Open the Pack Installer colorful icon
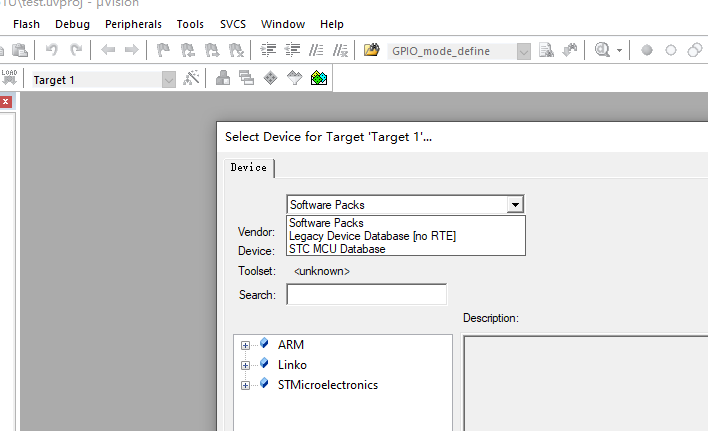The image size is (708, 431). click(319, 78)
